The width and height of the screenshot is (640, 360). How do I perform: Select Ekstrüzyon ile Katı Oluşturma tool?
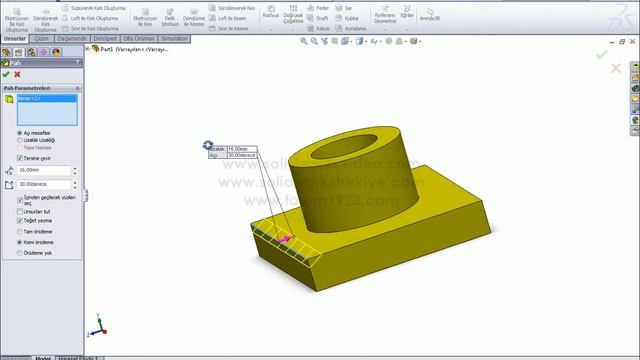17,20
